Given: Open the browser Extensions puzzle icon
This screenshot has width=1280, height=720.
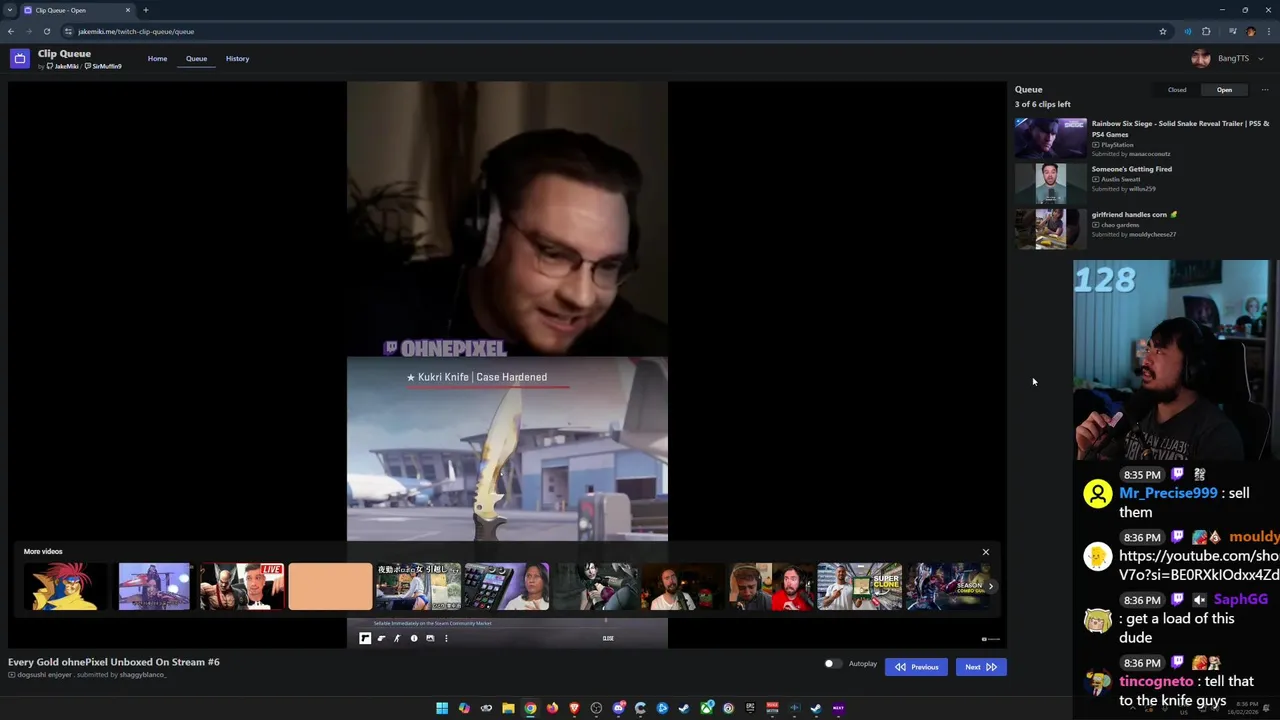Looking at the screenshot, I should coord(1206,31).
